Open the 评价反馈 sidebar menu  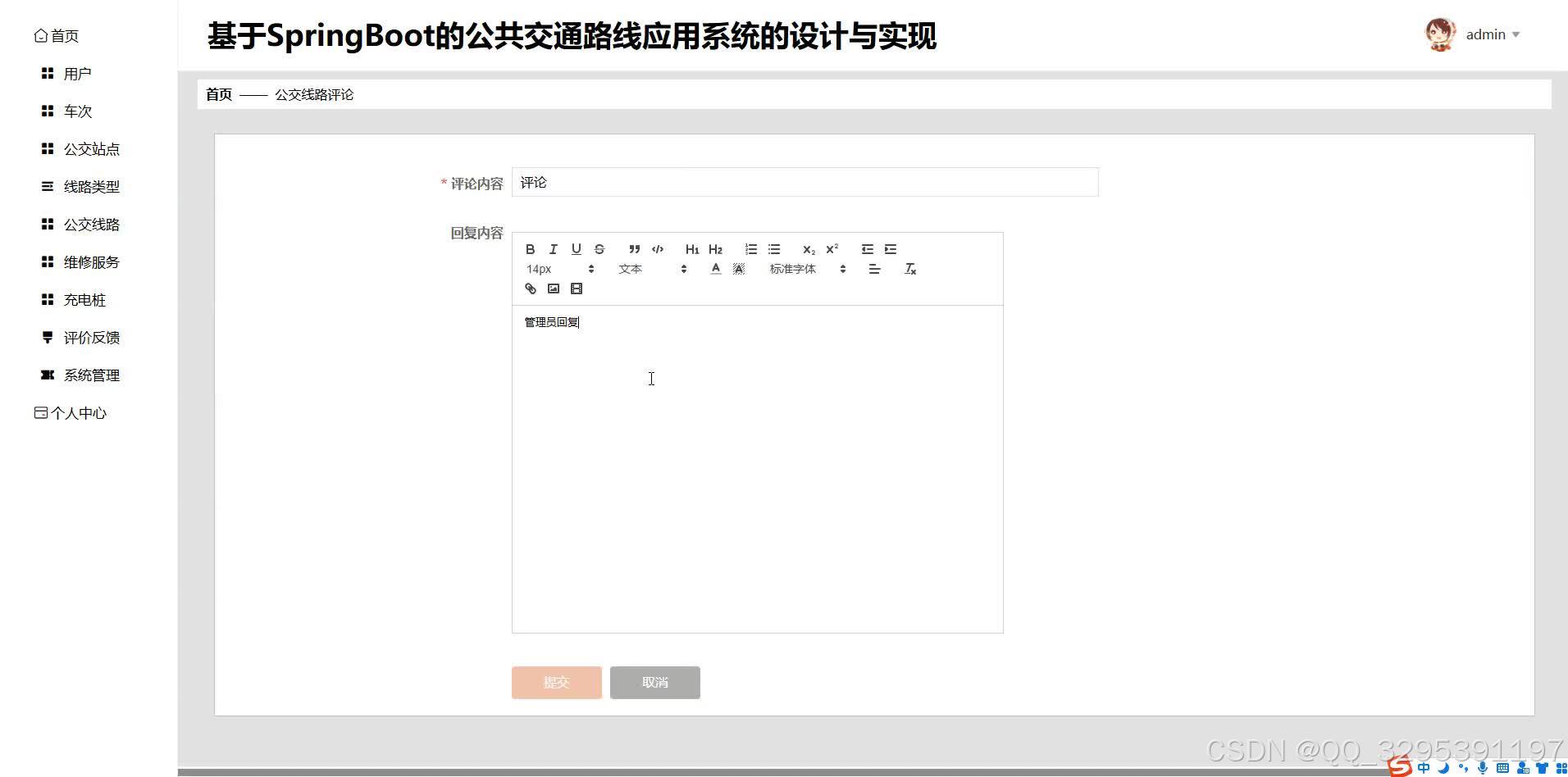[91, 337]
